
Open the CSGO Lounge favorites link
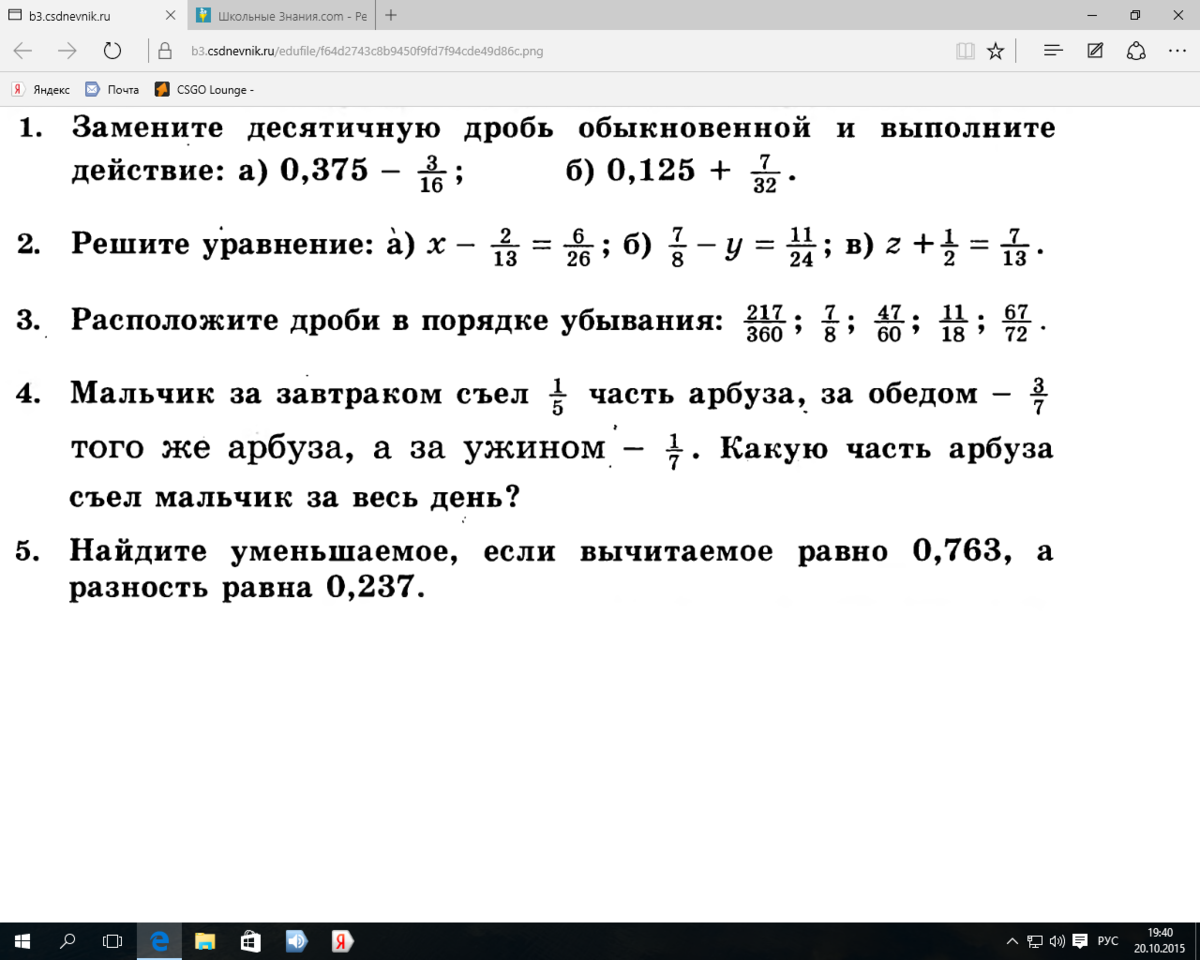coord(204,89)
